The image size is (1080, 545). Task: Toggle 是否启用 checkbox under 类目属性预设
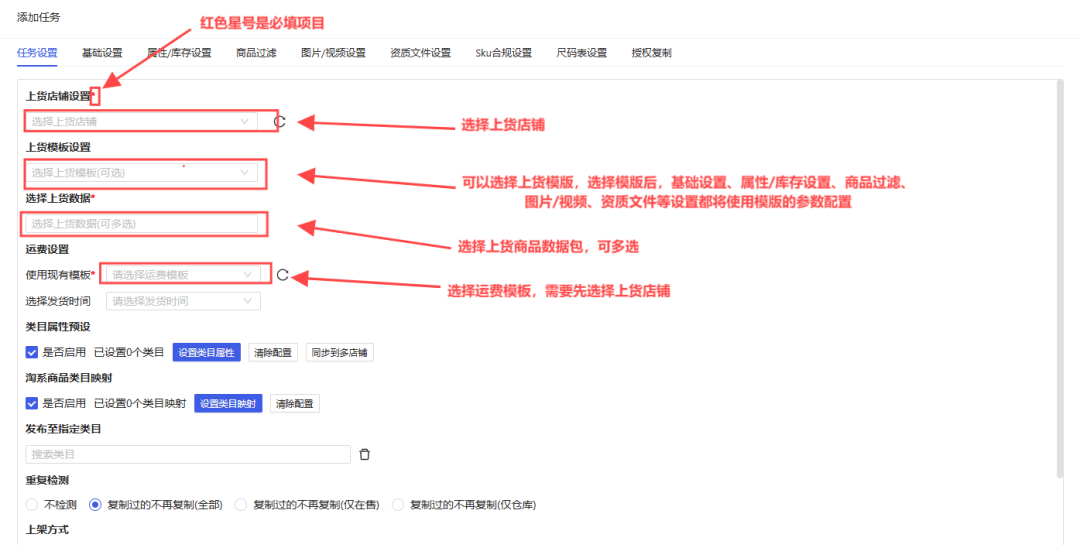pyautogui.click(x=32, y=352)
